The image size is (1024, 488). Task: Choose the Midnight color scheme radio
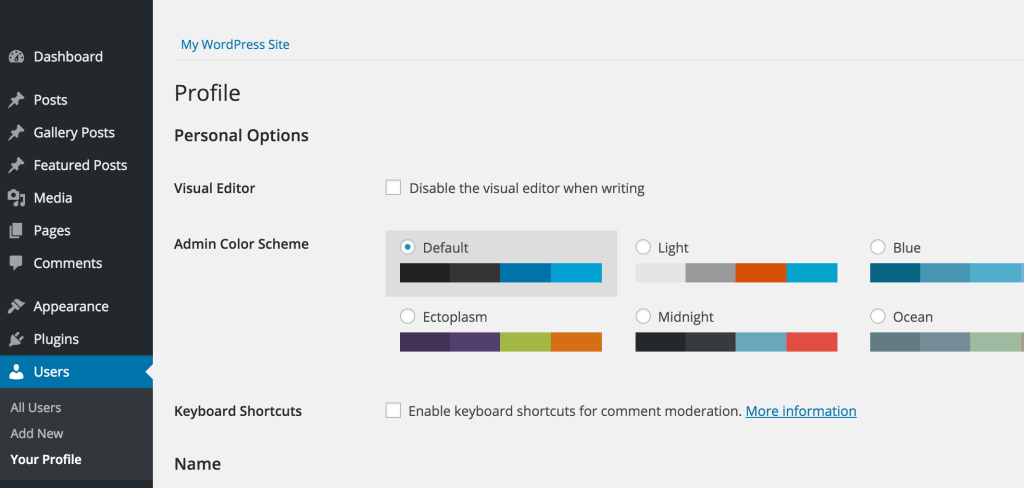[643, 316]
